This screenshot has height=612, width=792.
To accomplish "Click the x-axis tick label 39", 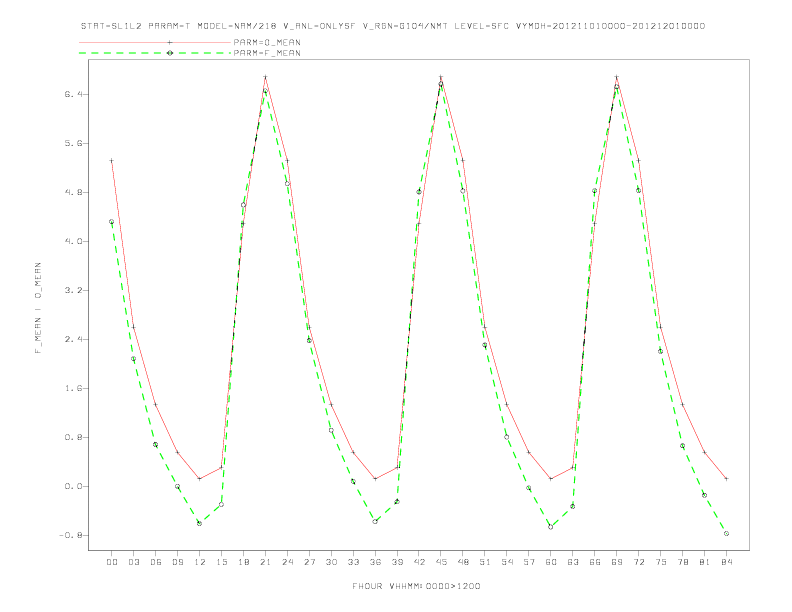I will click(x=397, y=562).
